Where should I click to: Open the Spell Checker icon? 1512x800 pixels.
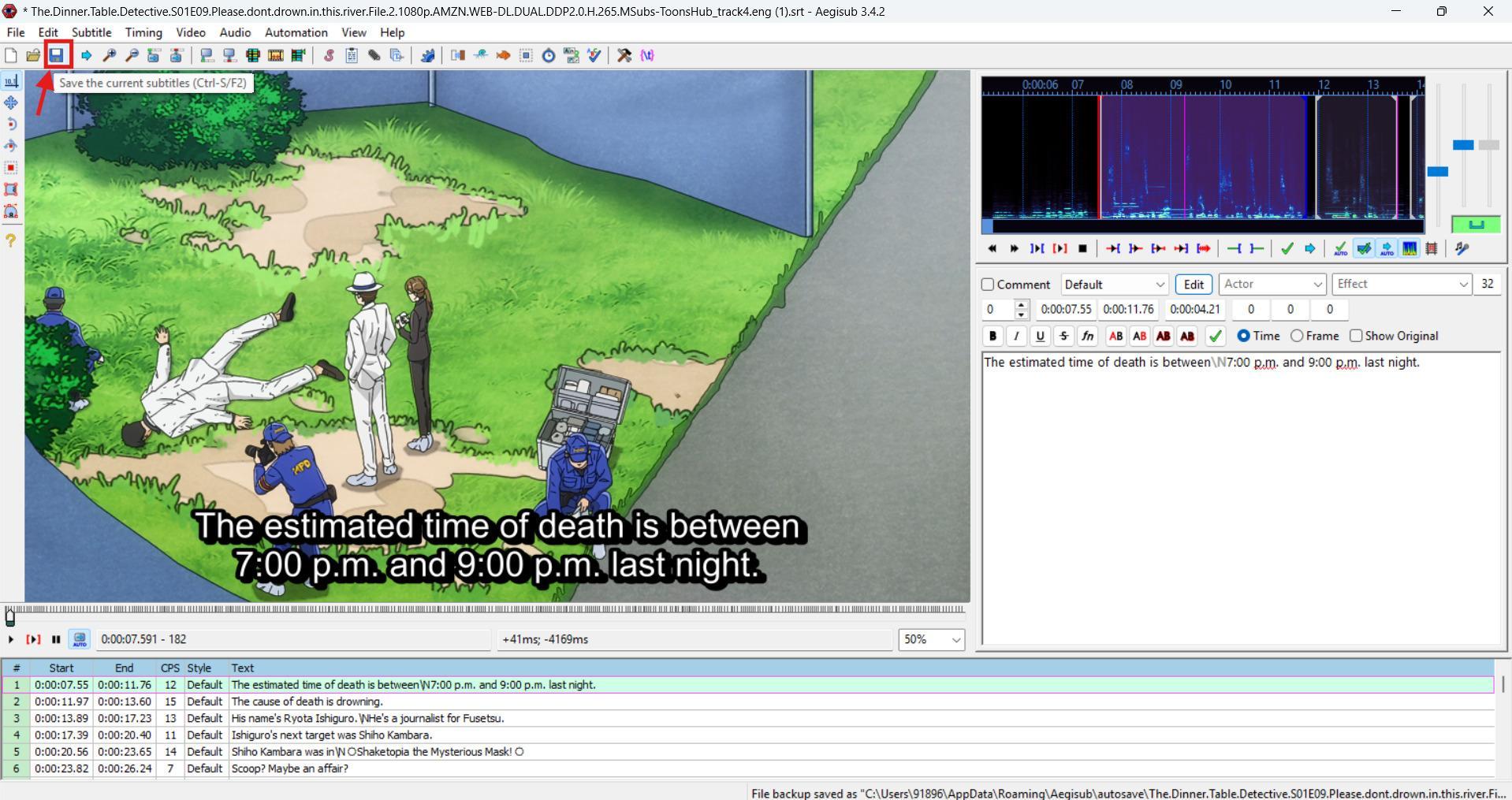(x=594, y=55)
